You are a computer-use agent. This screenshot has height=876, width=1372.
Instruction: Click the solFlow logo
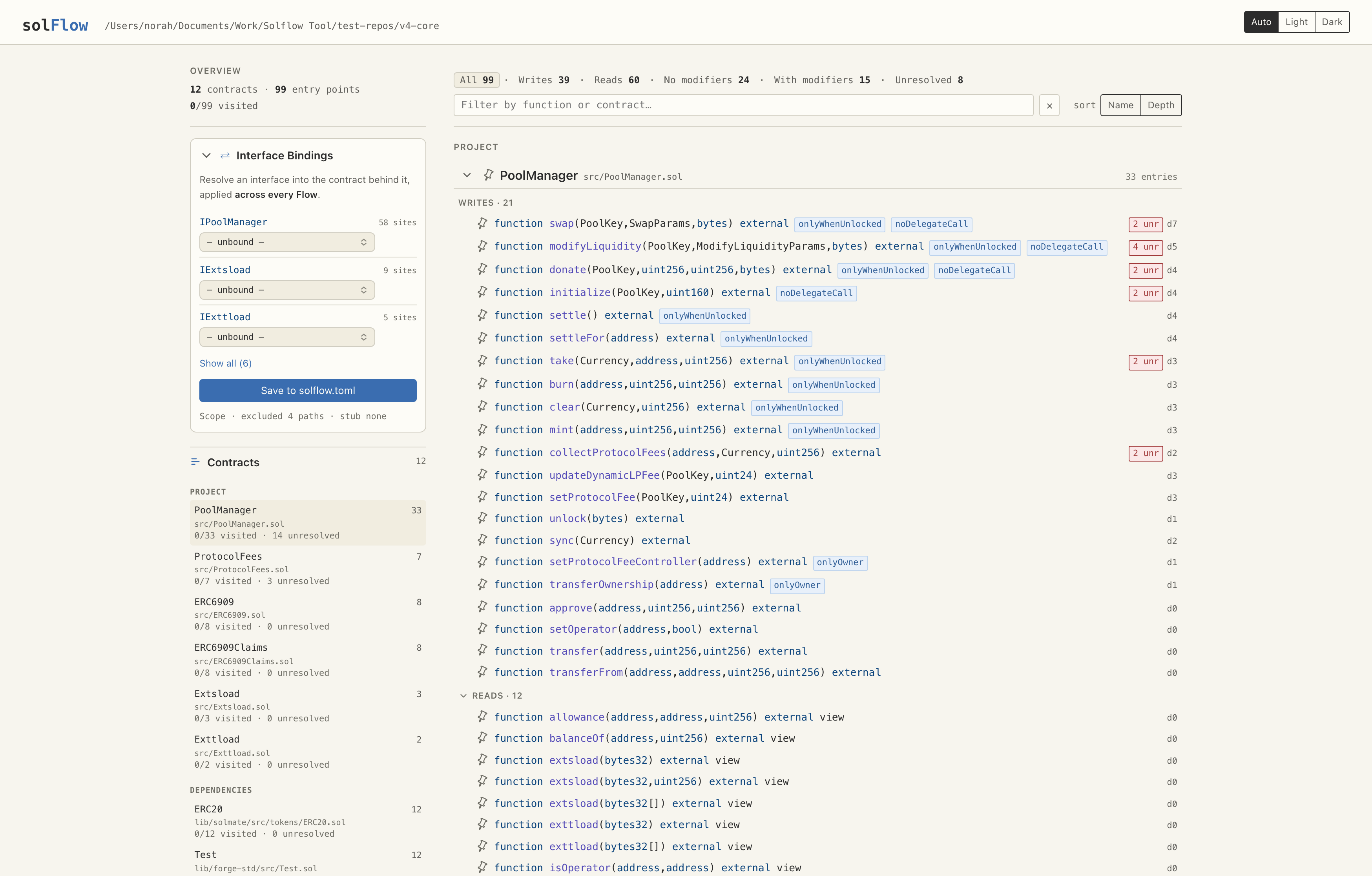55,25
